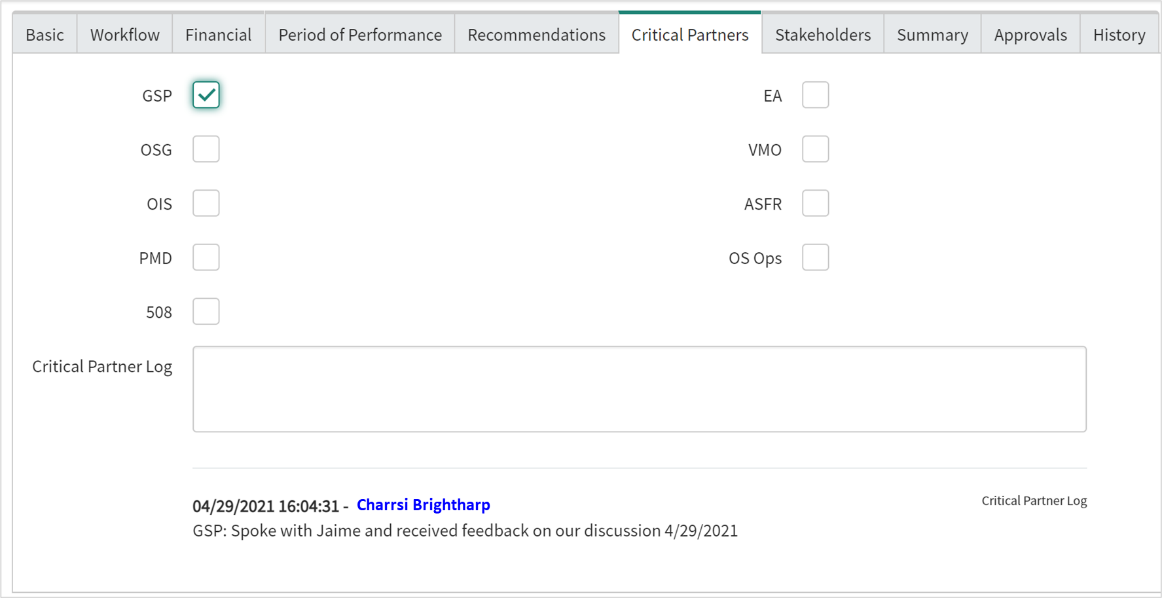Enable the OSG checkbox
Viewport: 1162px width, 598px height.
pos(206,149)
